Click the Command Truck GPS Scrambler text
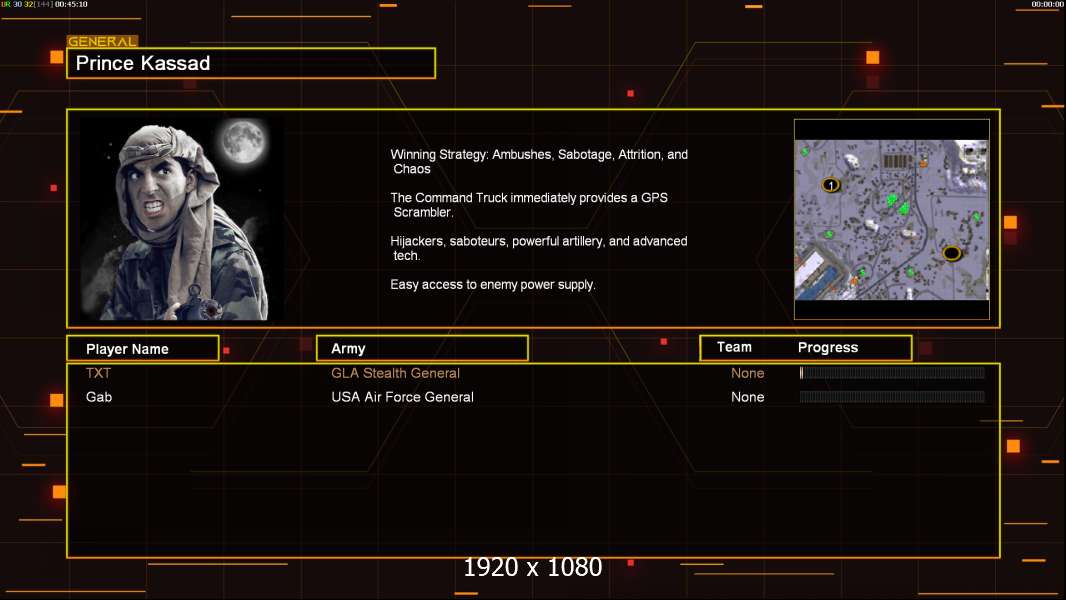 (529, 205)
